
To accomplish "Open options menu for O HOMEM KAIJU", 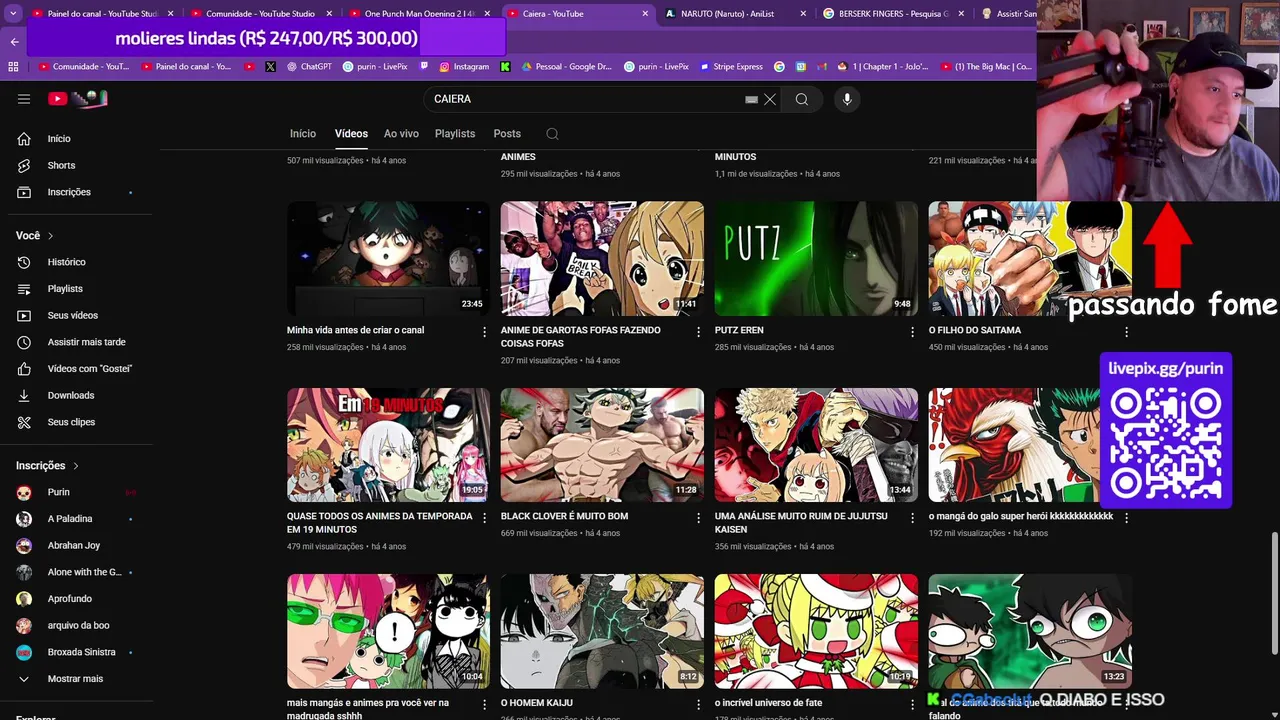I will point(699,704).
